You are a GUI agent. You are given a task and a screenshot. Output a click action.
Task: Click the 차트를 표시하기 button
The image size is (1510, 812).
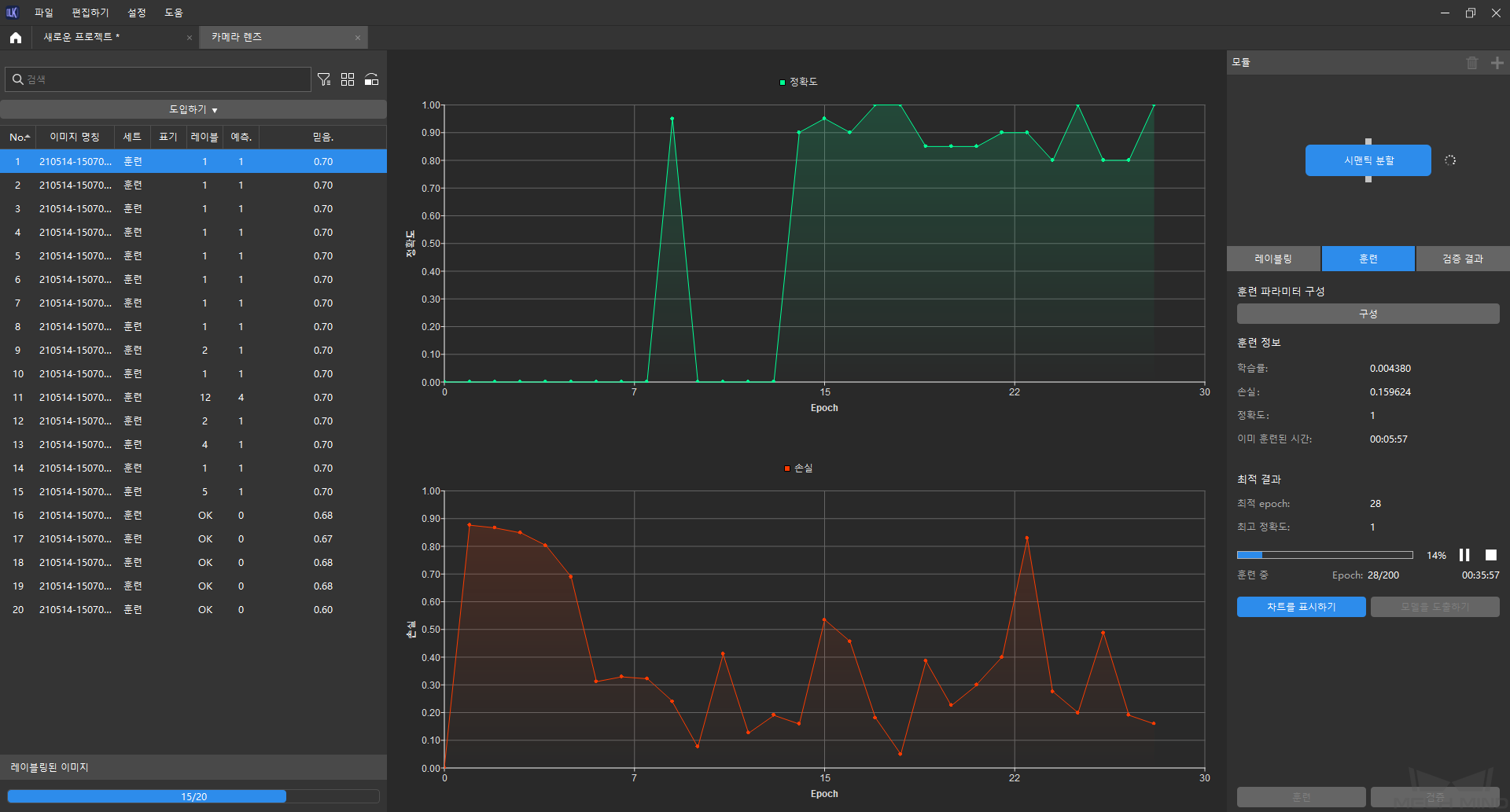click(1301, 607)
